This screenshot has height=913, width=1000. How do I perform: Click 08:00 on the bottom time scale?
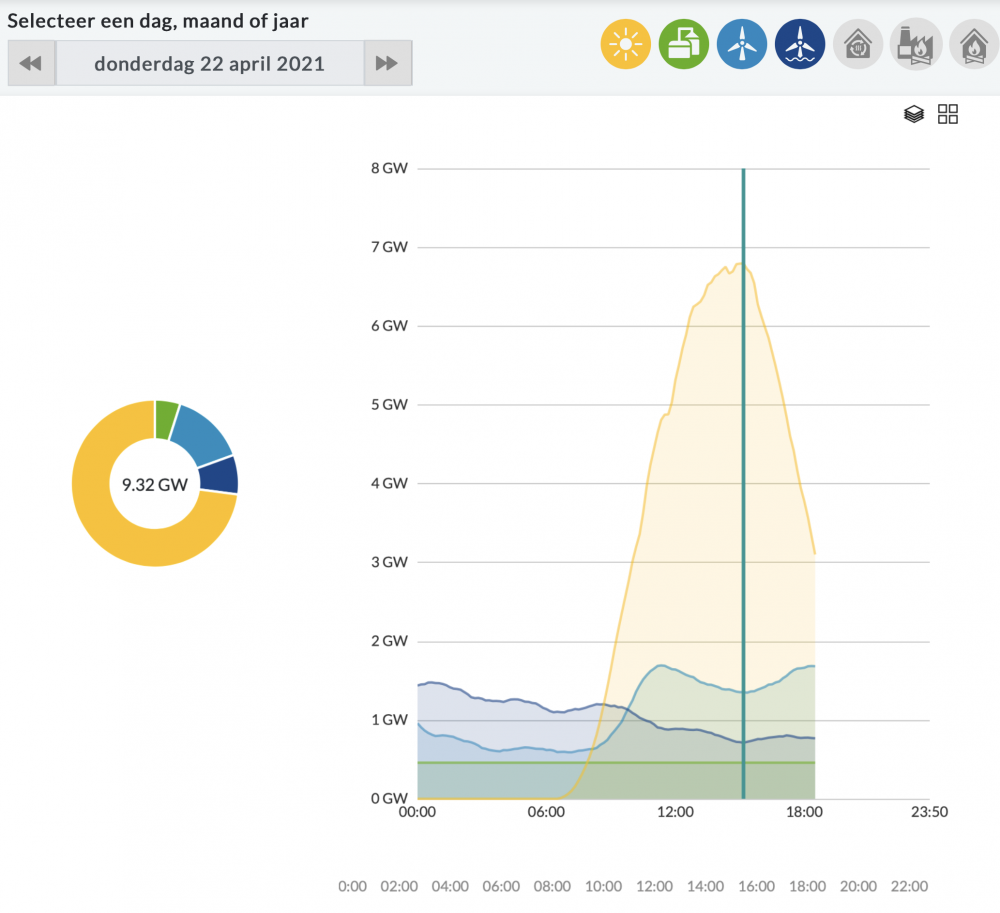point(552,886)
